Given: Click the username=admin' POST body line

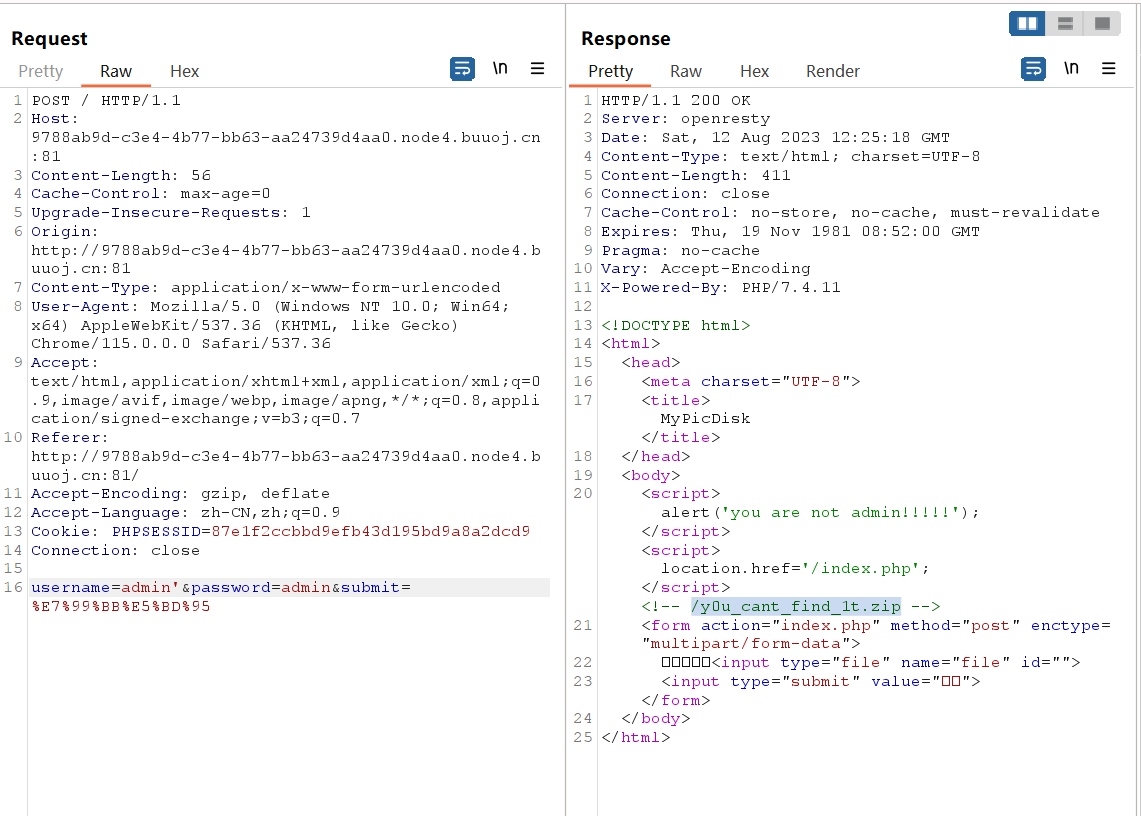Looking at the screenshot, I should (220, 587).
